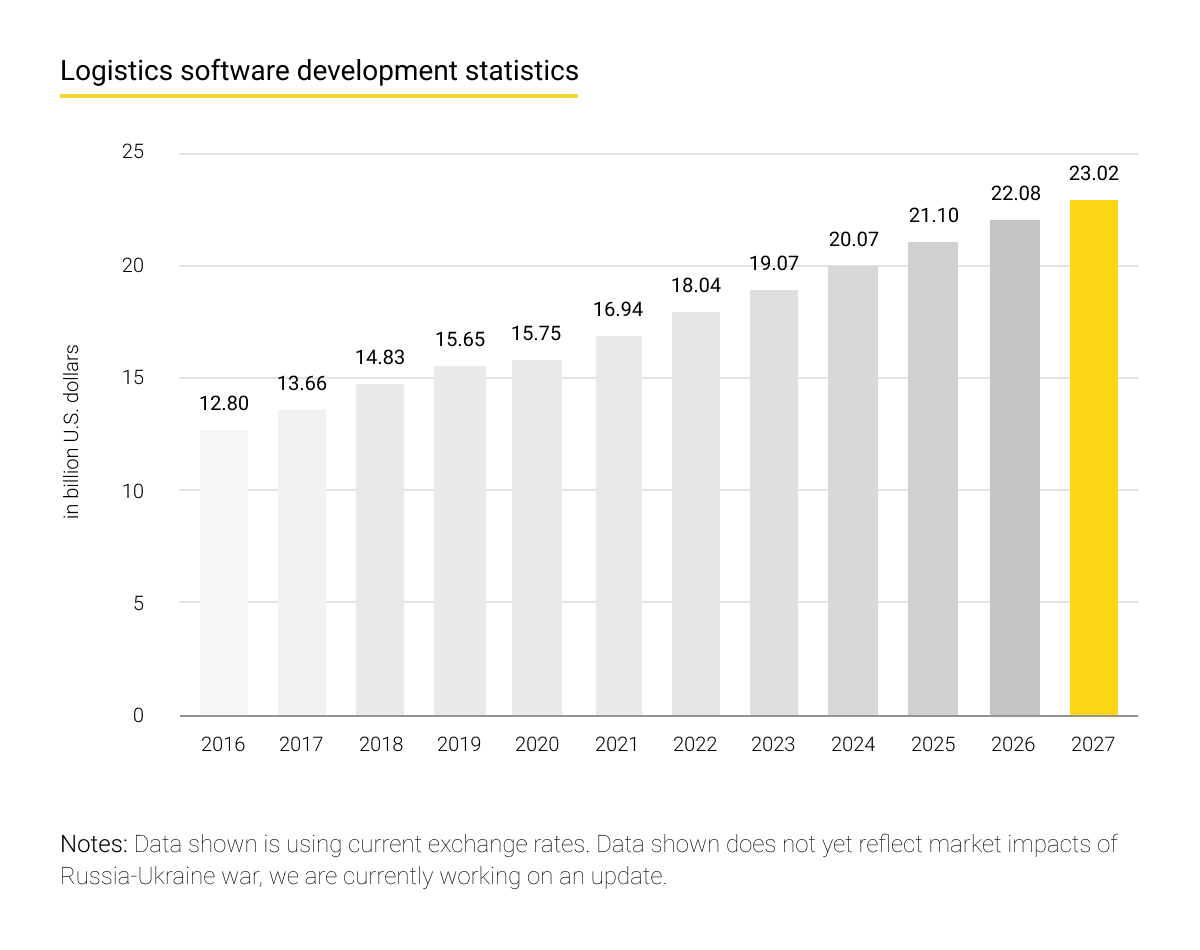Select the 2016 bar in the chart
Viewport: 1200px width, 950px height.
[223, 573]
